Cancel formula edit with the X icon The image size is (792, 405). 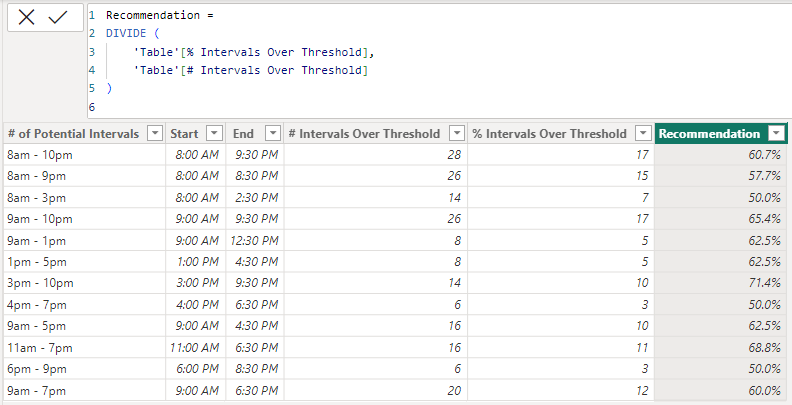click(x=26, y=18)
